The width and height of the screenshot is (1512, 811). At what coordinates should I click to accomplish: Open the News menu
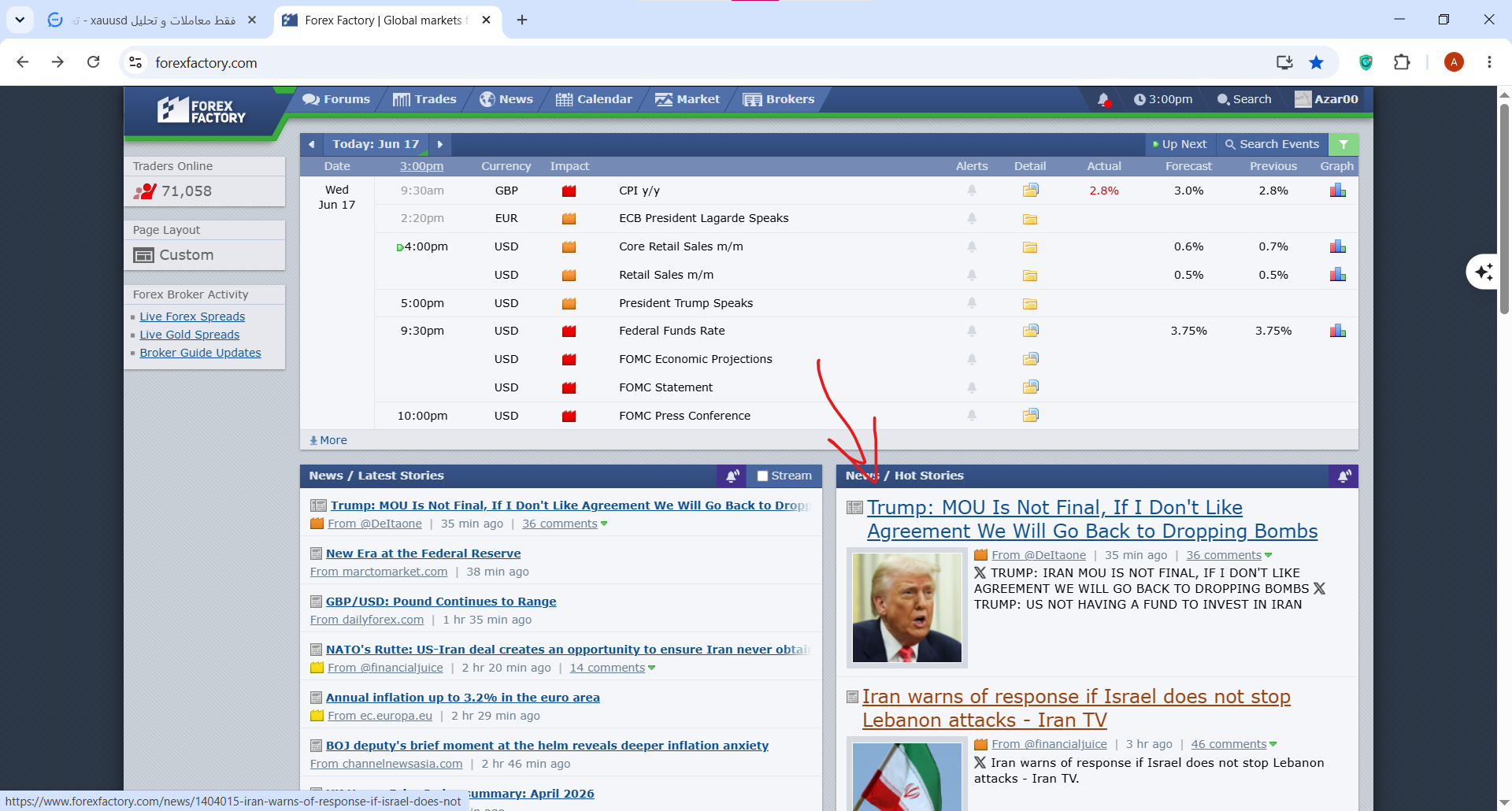[x=506, y=99]
